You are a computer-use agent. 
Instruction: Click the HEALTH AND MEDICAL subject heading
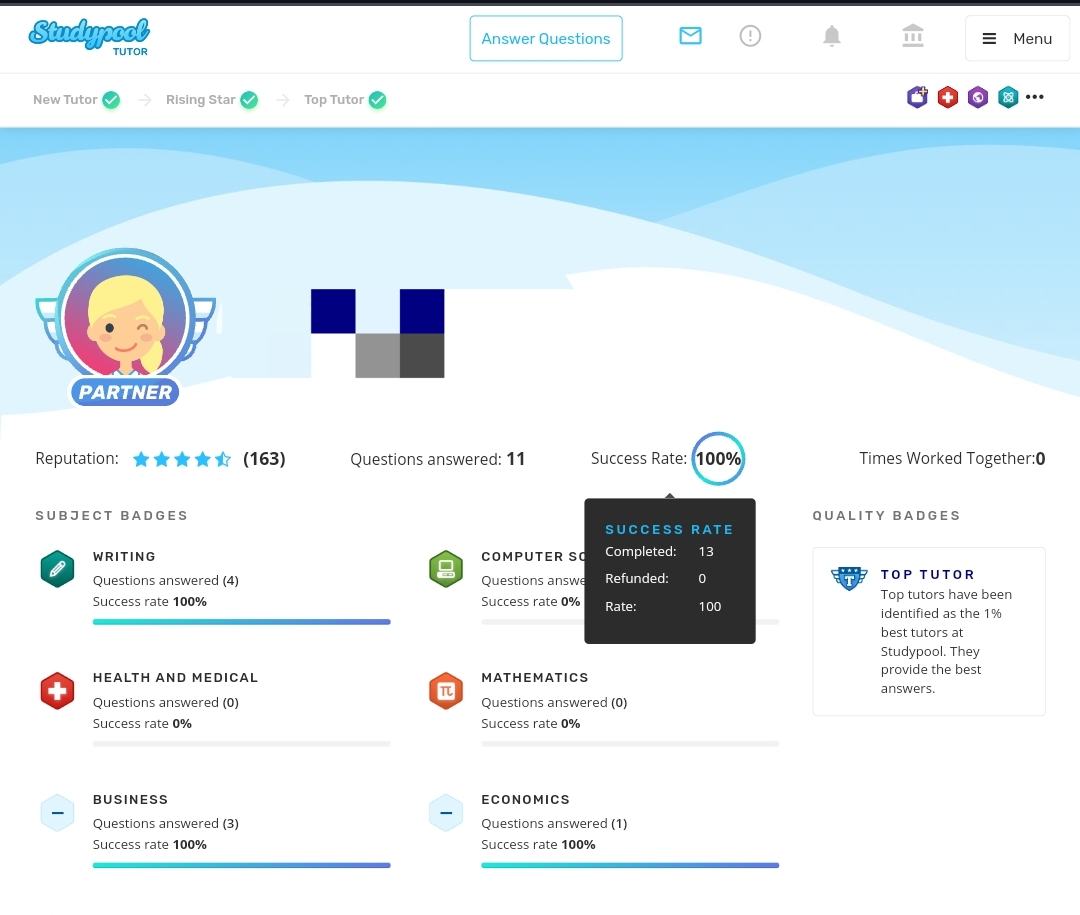176,678
